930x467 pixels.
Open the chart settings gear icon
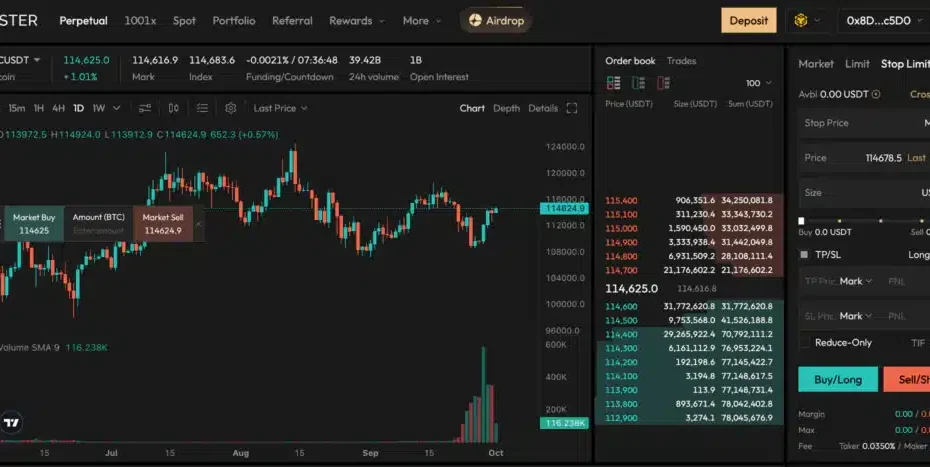(231, 108)
